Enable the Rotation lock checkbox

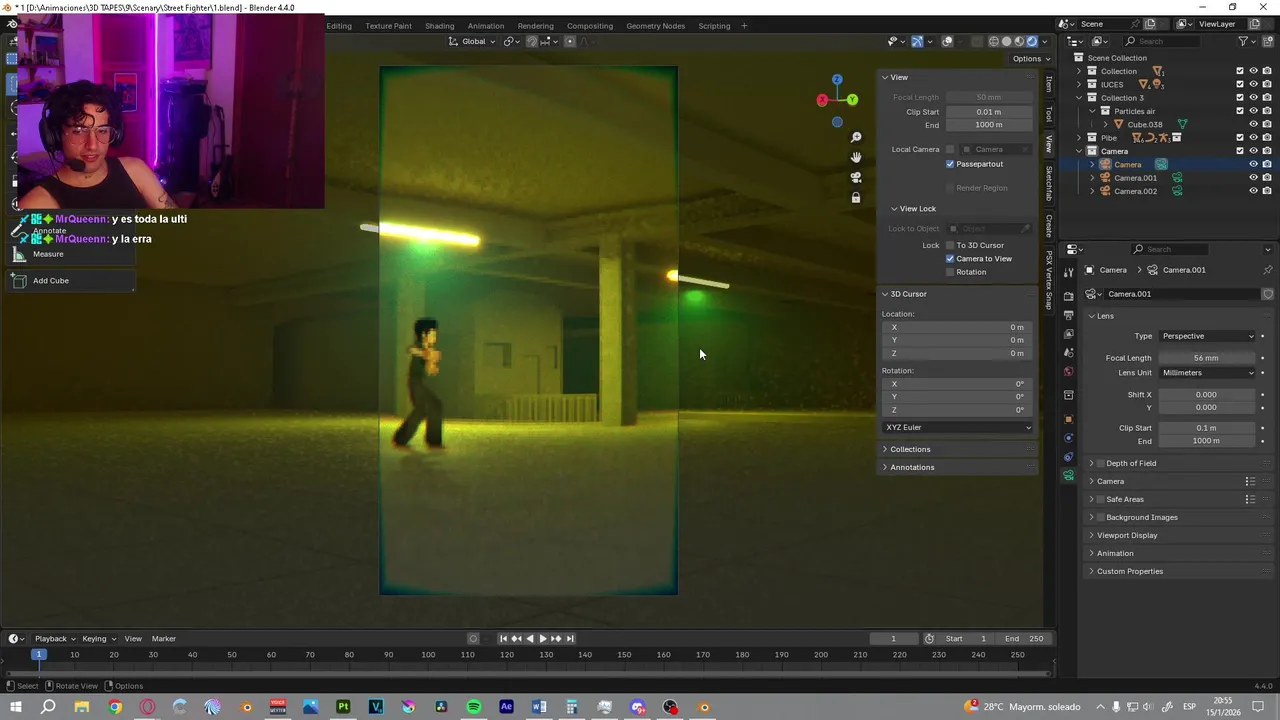[950, 272]
